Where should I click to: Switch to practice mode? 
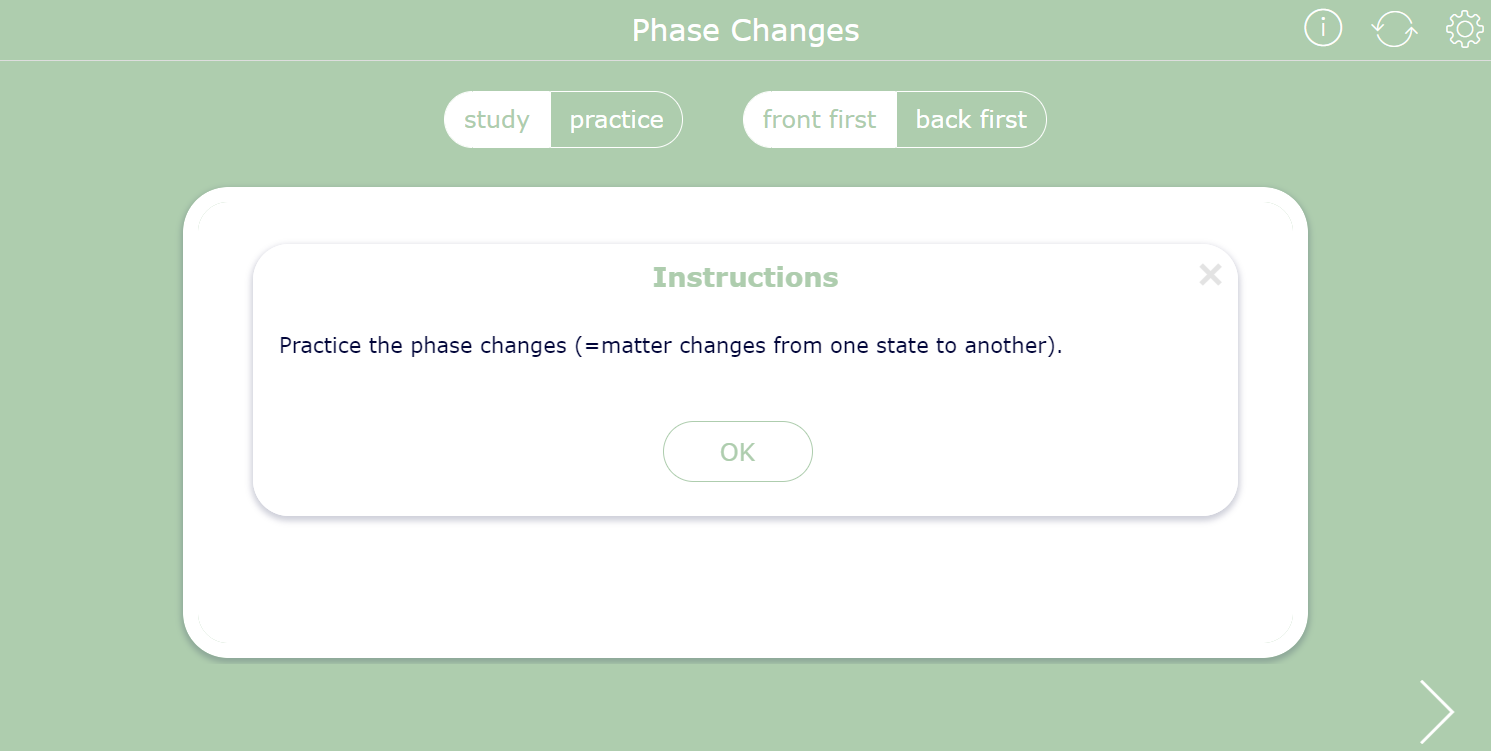[x=616, y=120]
